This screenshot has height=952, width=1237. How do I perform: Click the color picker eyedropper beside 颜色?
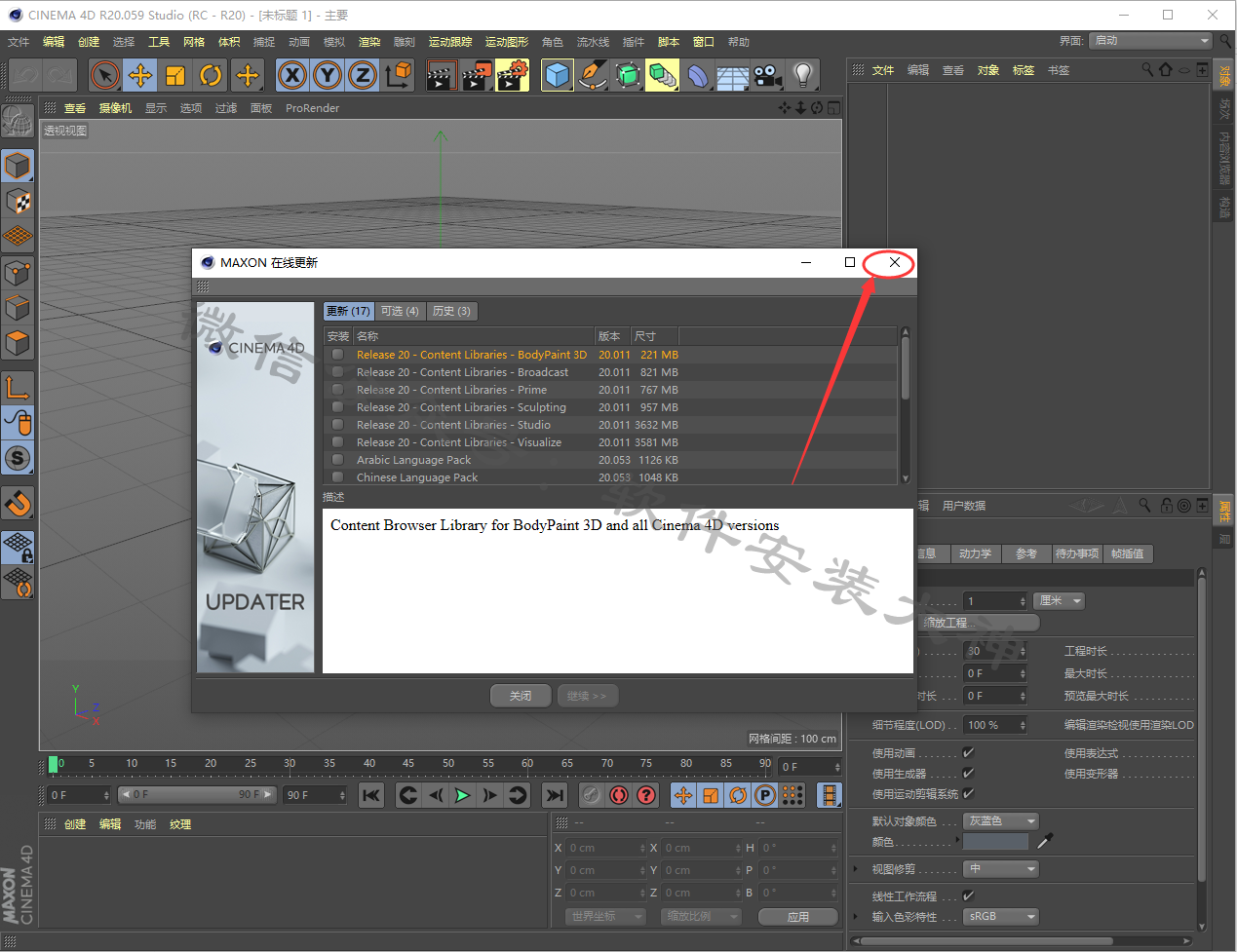[1045, 841]
